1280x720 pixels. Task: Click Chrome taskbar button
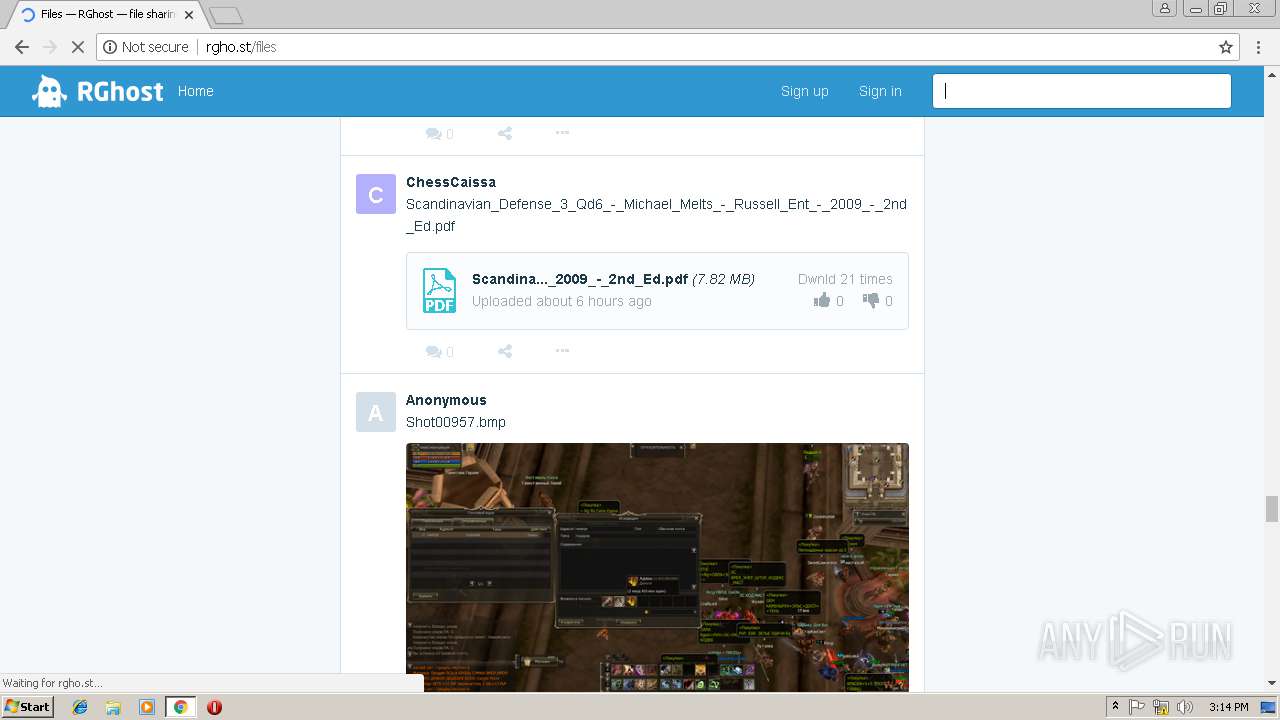click(180, 707)
